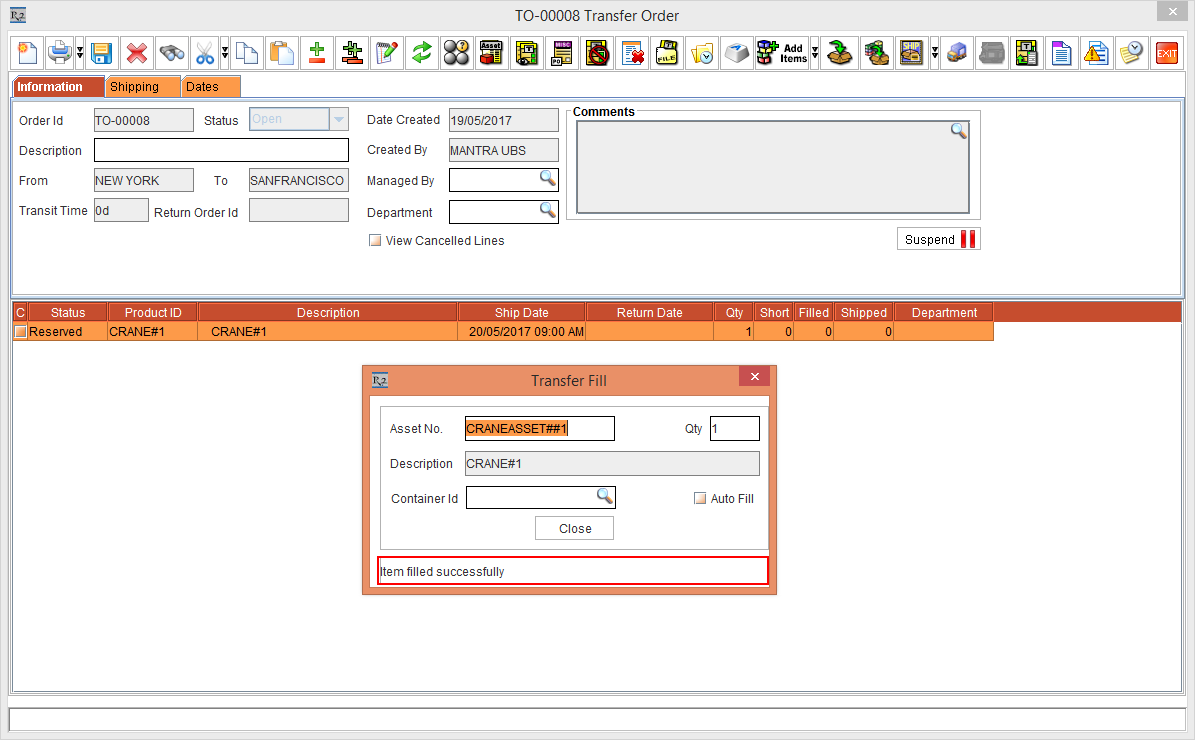Viewport: 1195px width, 740px height.
Task: Open the Container Id lookup
Action: [x=605, y=496]
